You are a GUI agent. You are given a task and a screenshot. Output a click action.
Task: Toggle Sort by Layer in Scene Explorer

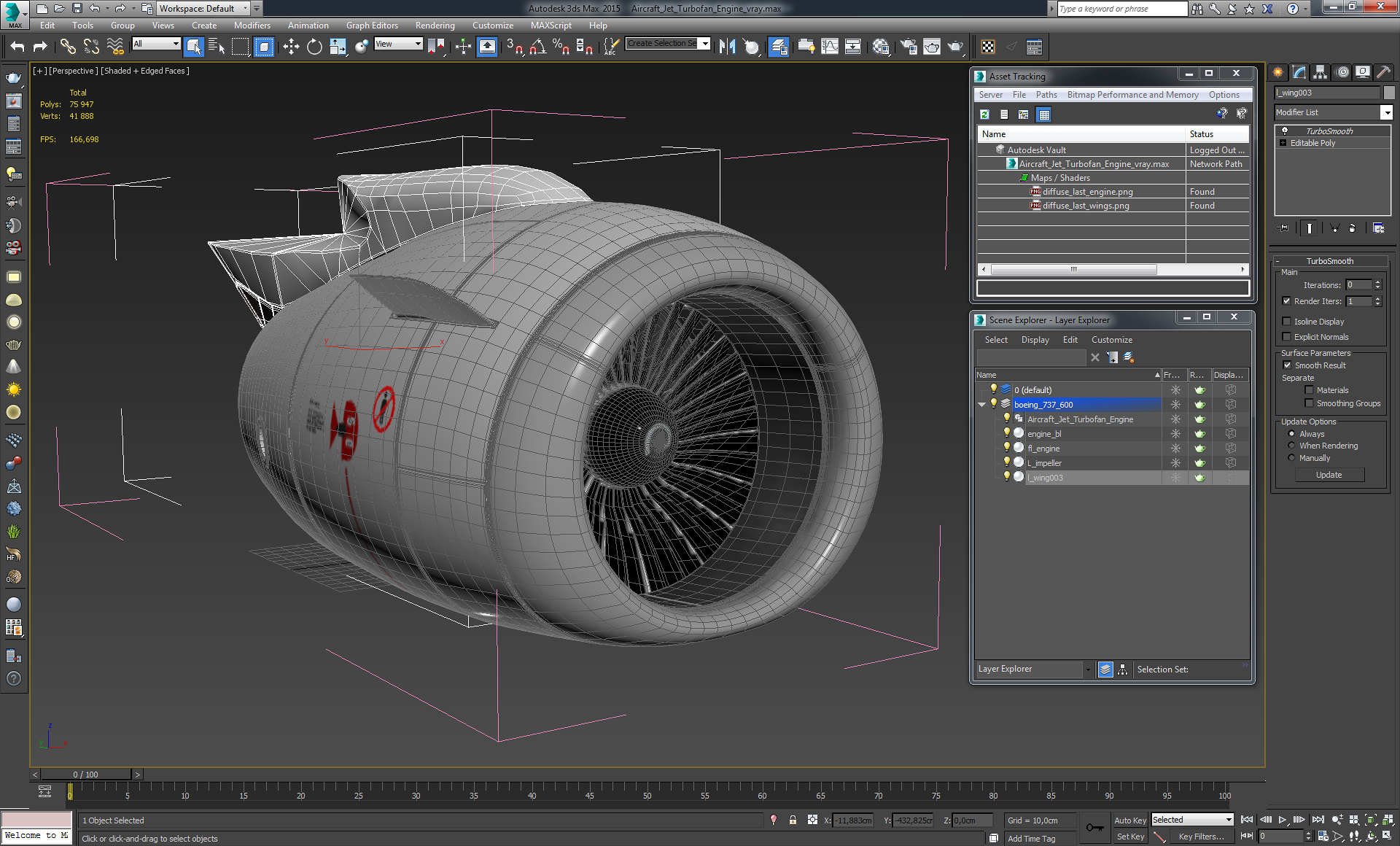pos(1105,670)
